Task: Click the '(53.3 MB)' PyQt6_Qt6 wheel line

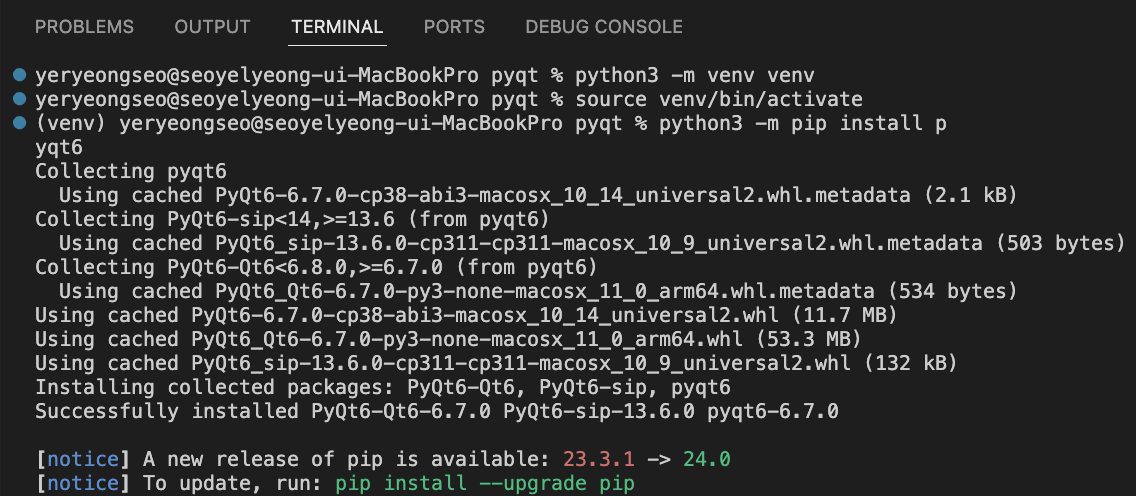Action: click(x=448, y=340)
